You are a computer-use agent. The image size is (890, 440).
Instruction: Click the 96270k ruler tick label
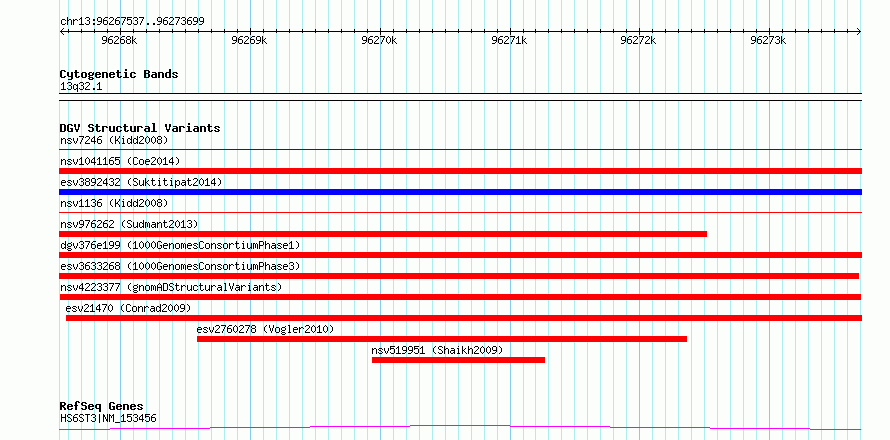379,41
